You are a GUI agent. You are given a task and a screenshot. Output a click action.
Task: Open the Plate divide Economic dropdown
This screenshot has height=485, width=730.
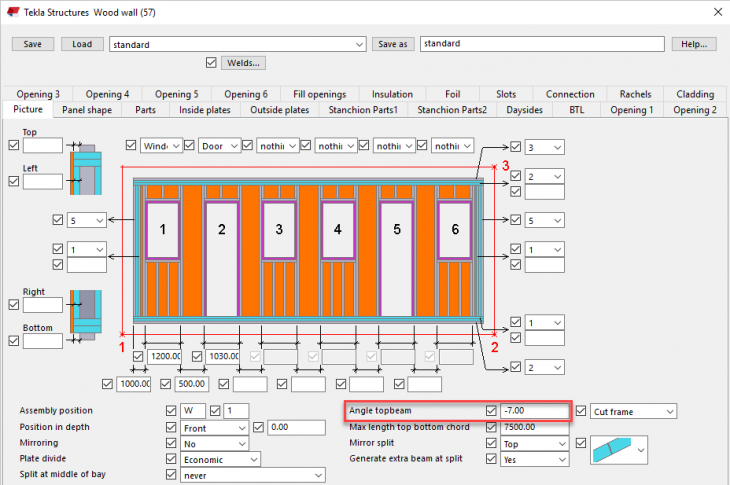coord(220,459)
